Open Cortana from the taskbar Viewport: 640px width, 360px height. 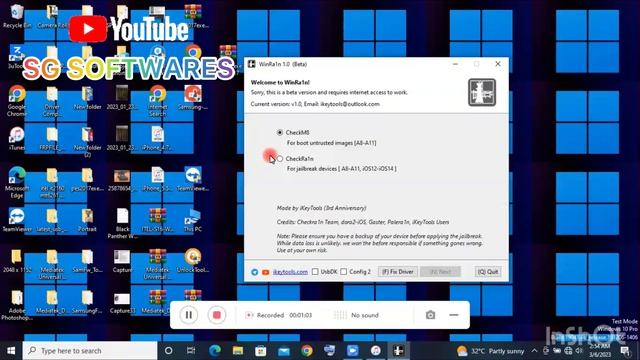[x=168, y=351]
